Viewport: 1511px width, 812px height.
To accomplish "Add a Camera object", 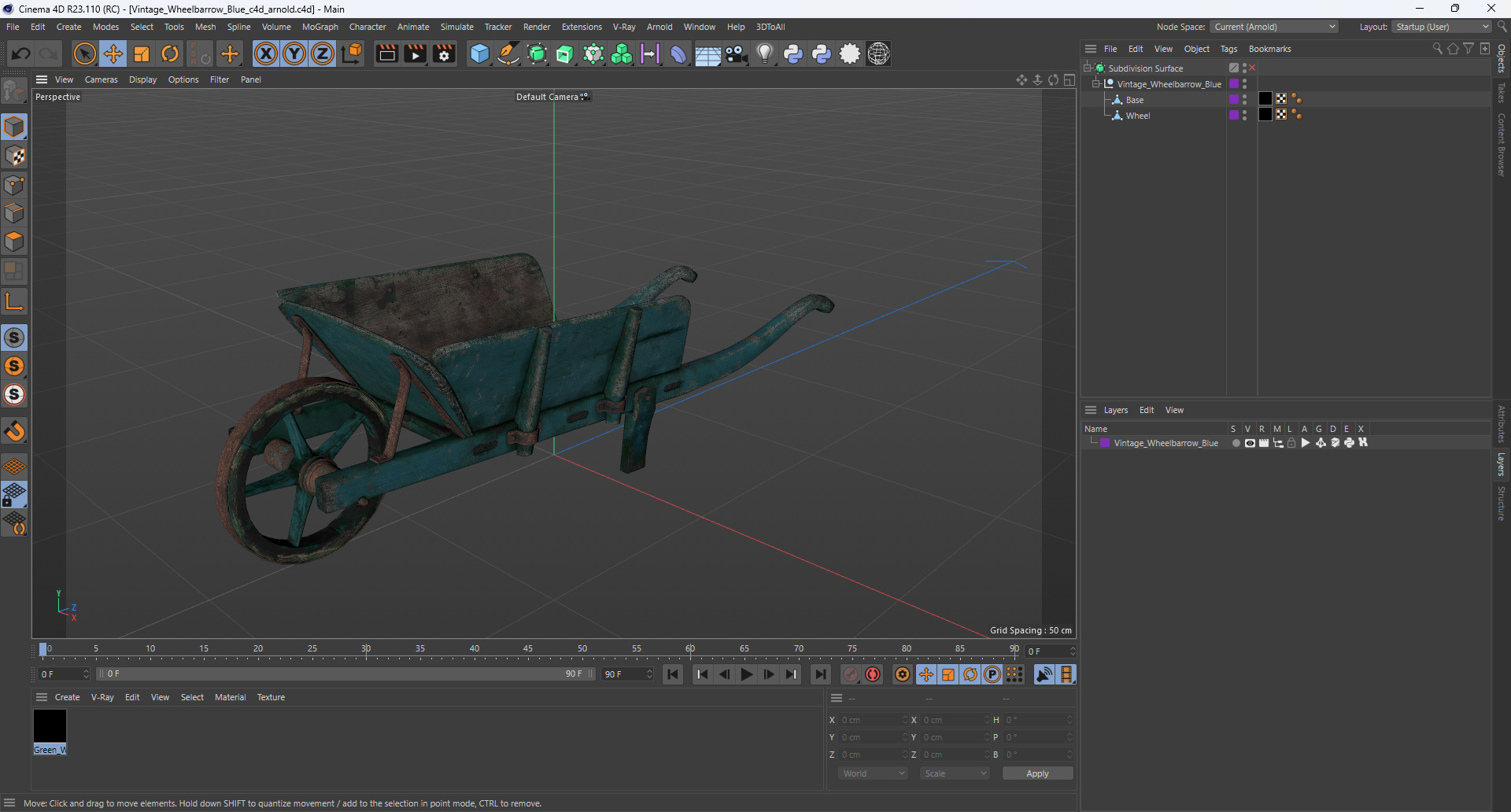I will click(736, 54).
